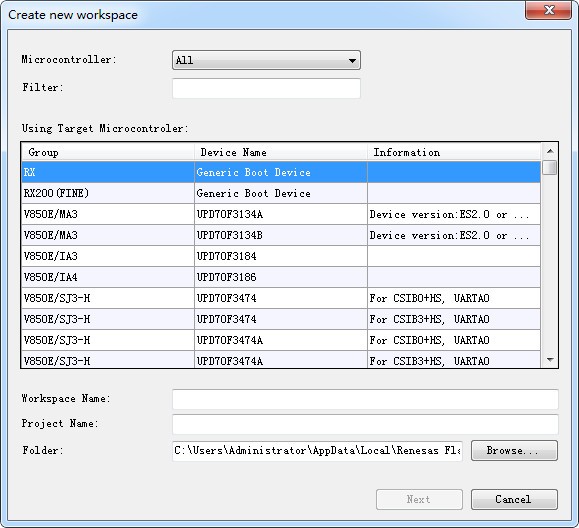The height and width of the screenshot is (528, 579).
Task: Select the RX200(FINE) Generic Boot Device row
Action: (x=281, y=193)
